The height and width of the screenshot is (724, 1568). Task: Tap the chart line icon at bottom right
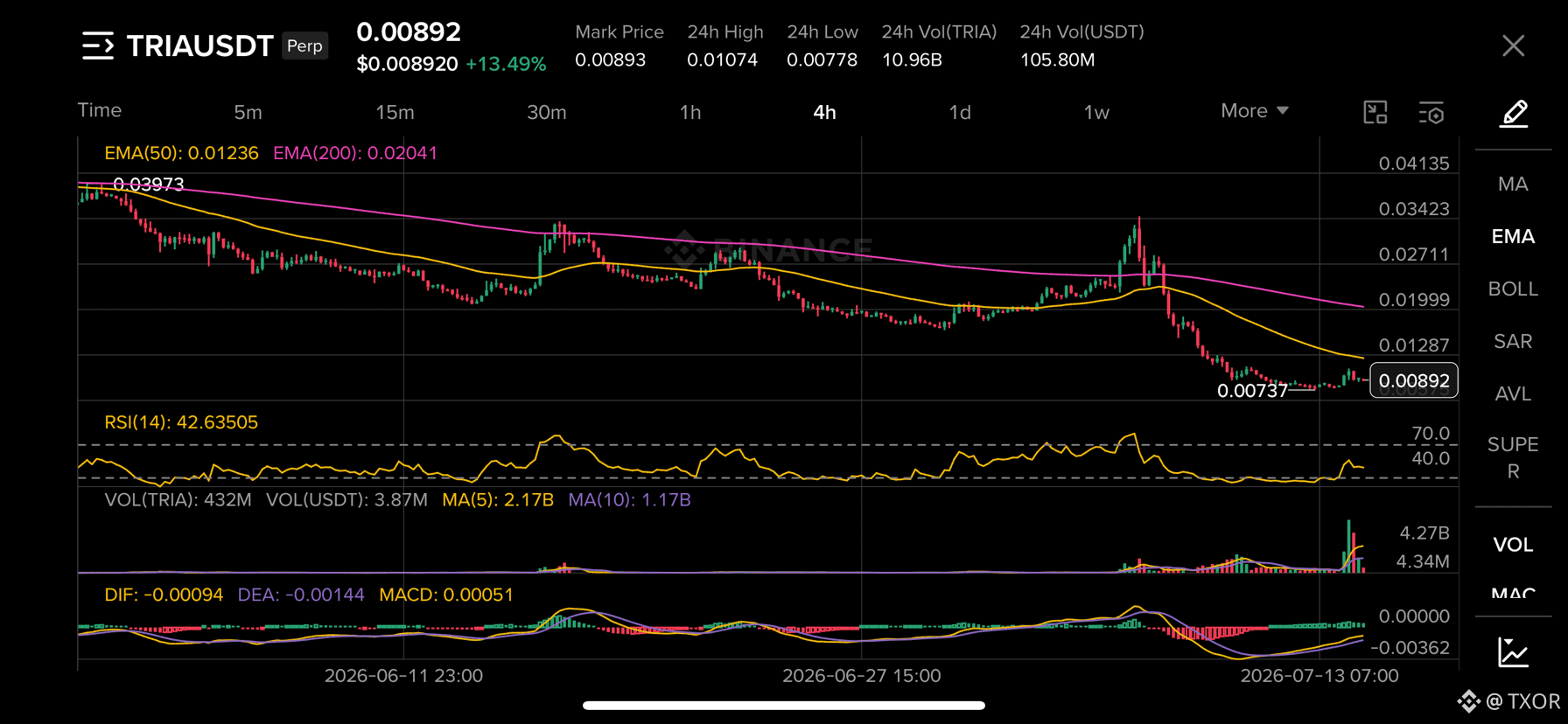click(1513, 652)
